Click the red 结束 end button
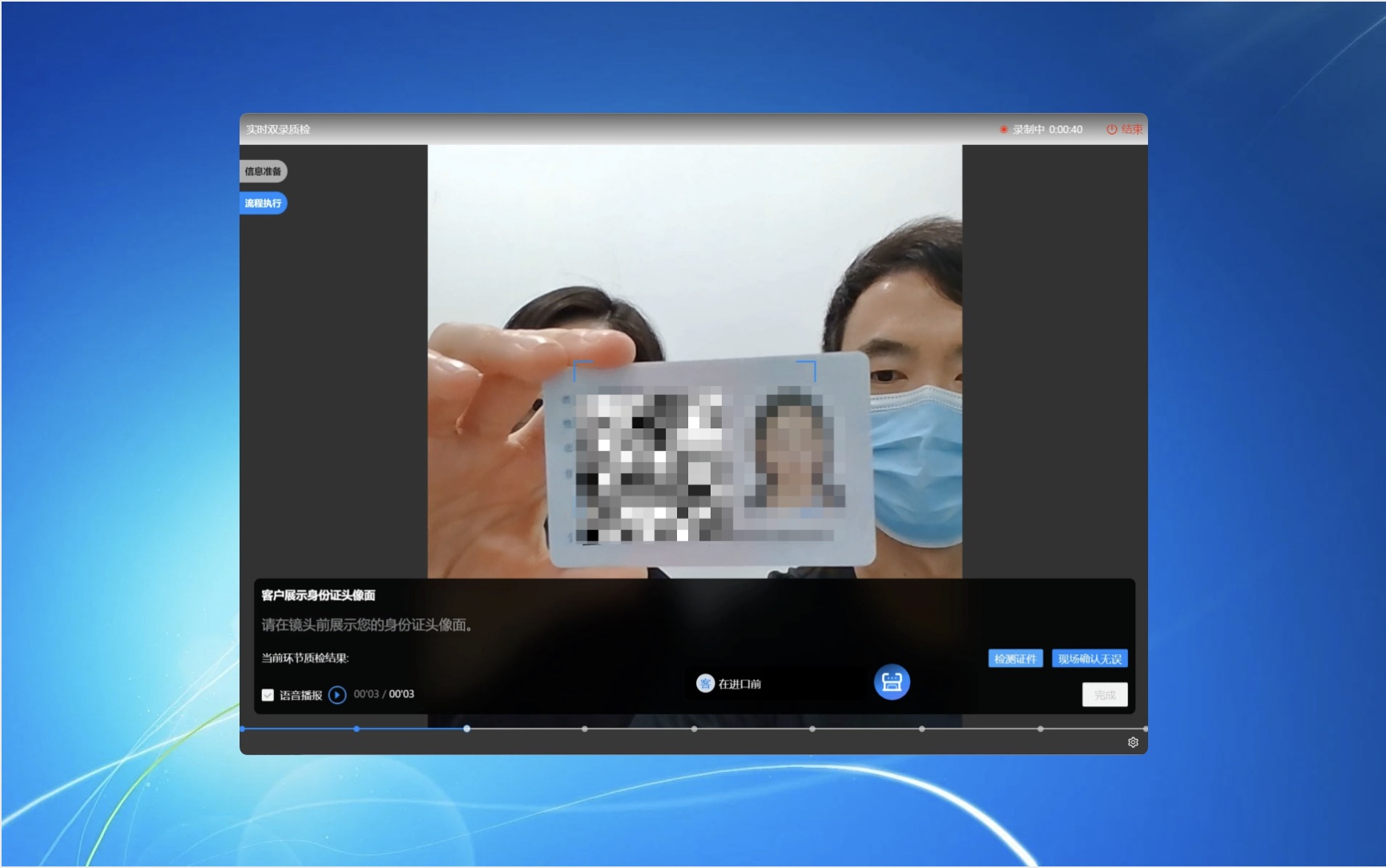 (1125, 129)
